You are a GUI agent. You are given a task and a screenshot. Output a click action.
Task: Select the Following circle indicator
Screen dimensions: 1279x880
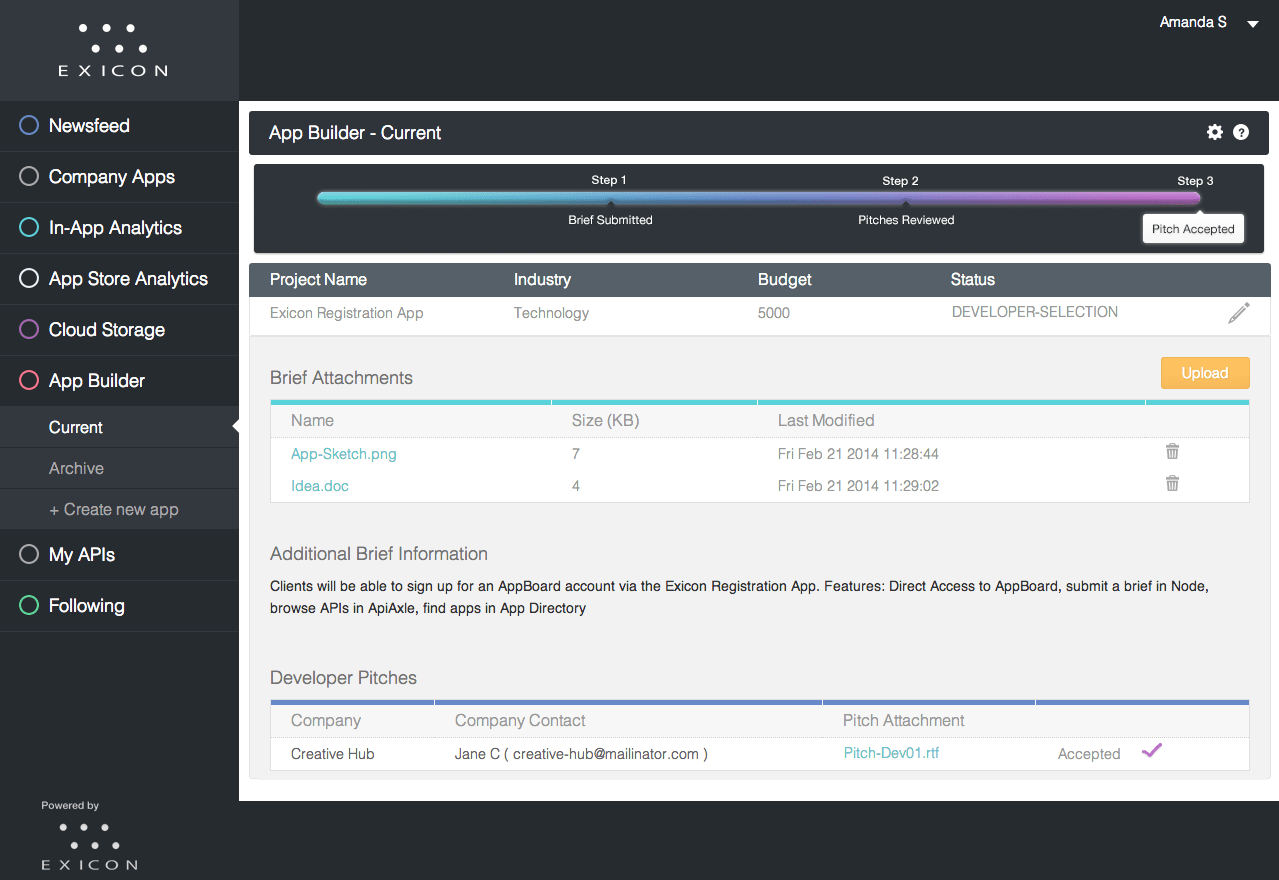29,606
